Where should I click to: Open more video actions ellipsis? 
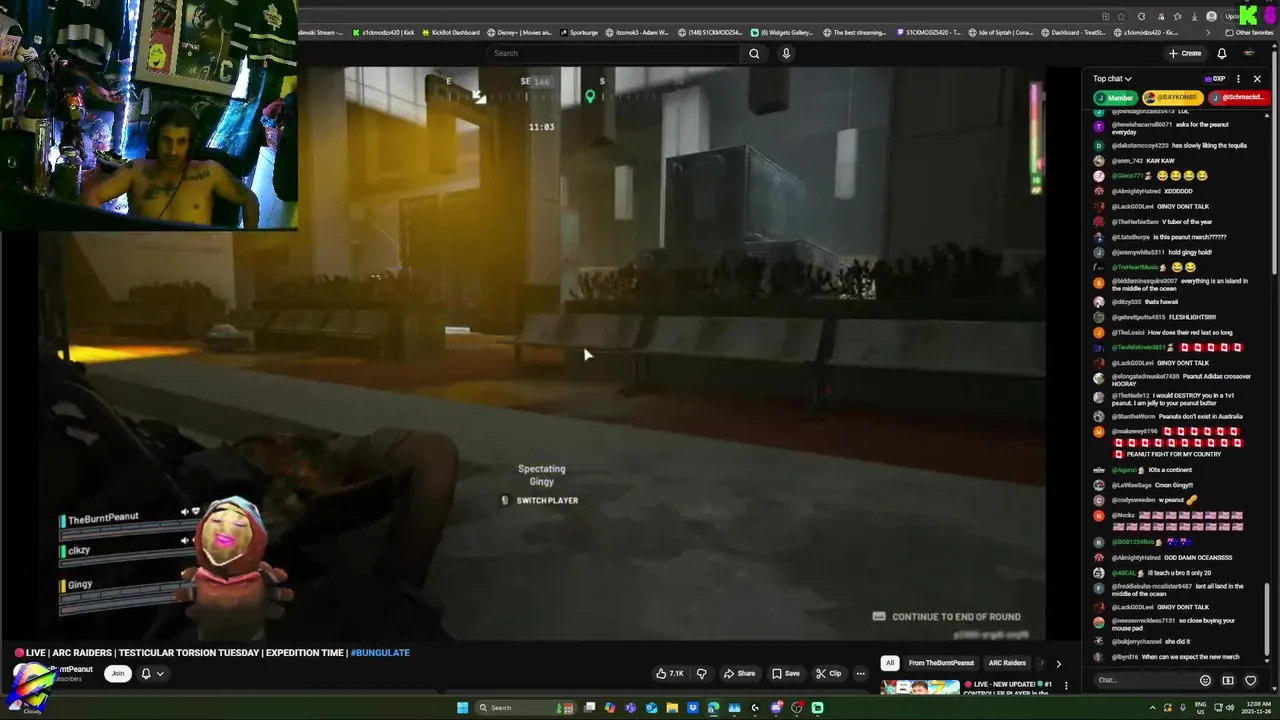pos(860,673)
